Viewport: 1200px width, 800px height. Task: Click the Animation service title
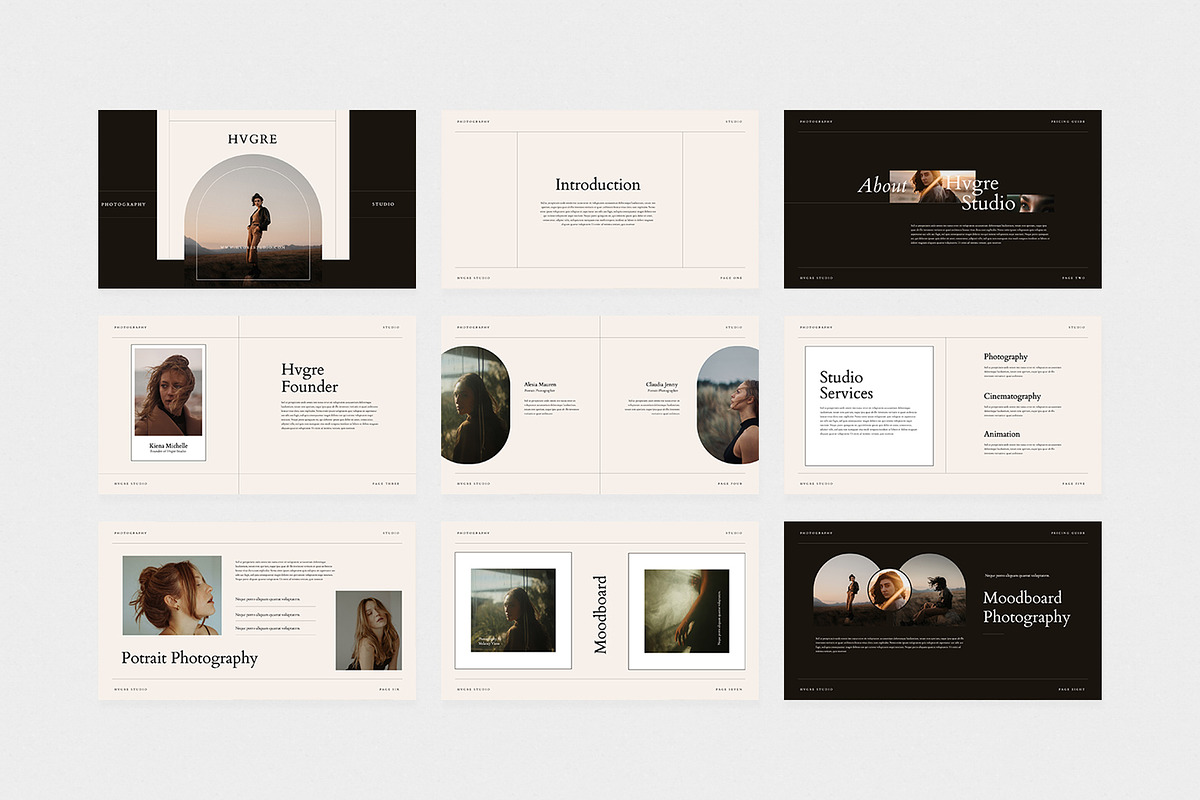pos(1002,434)
